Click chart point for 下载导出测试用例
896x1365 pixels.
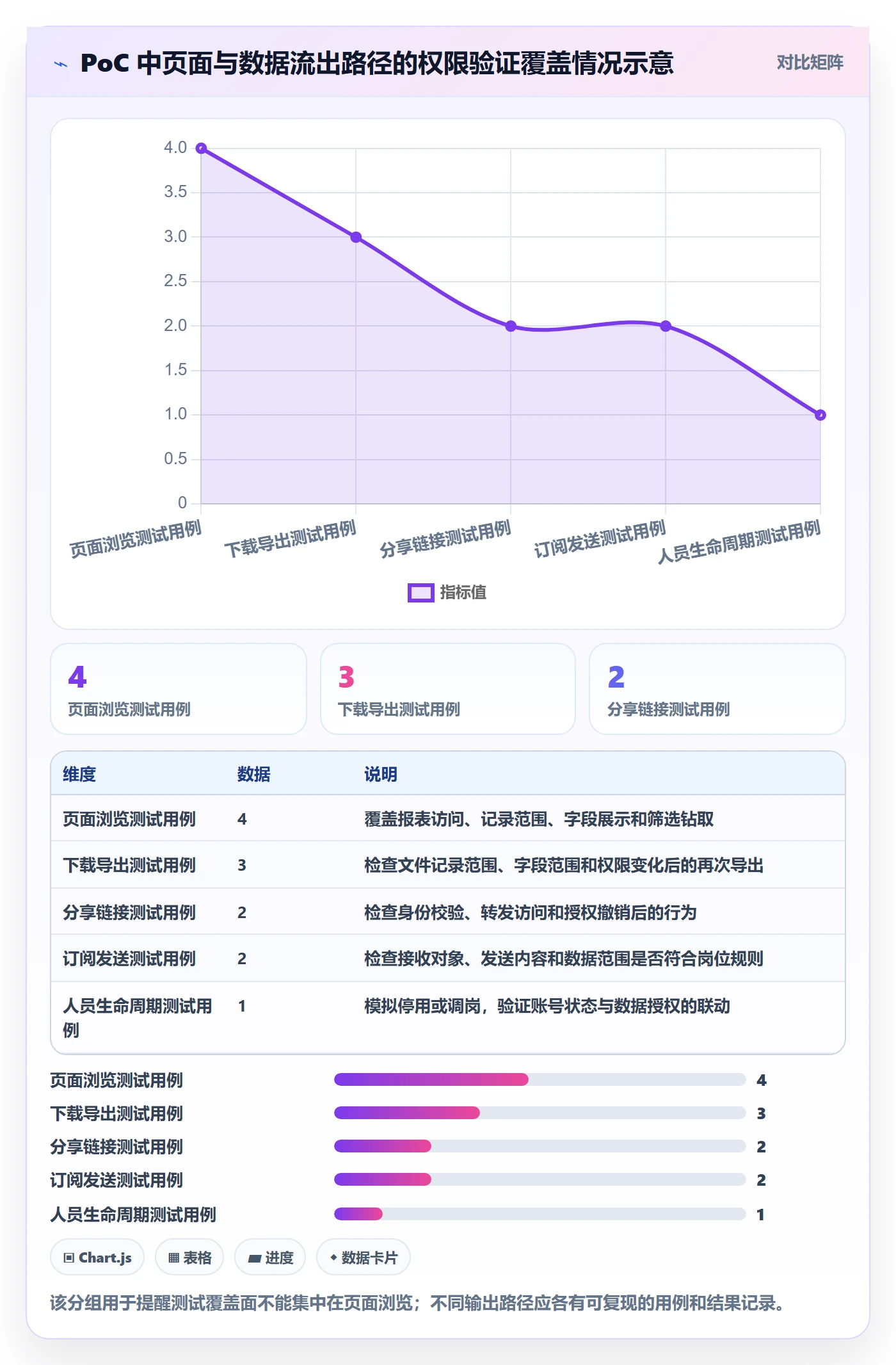tap(356, 238)
